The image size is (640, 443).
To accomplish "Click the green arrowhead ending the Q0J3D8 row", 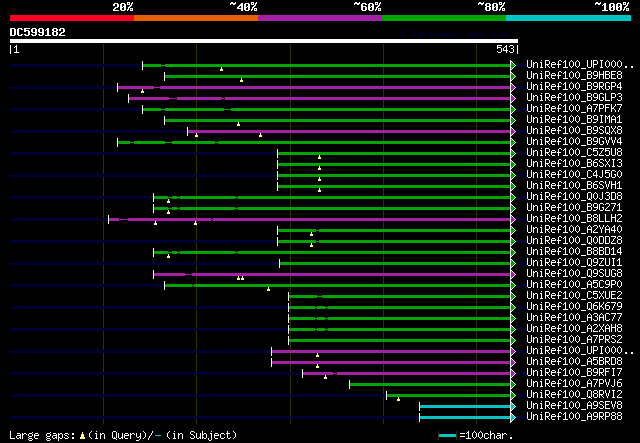I will click(x=513, y=198).
